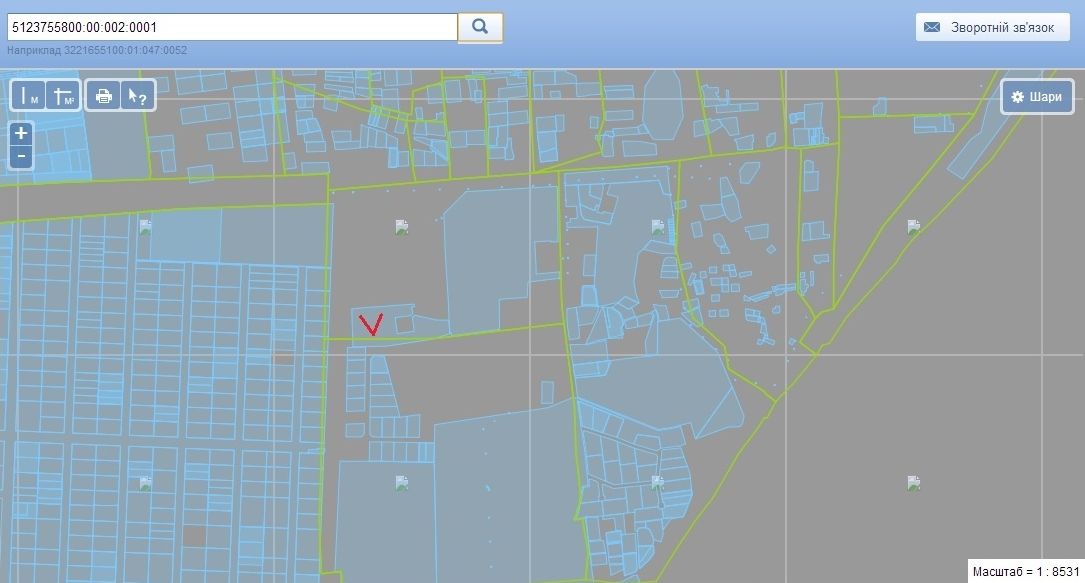Click the Масштаб = 1 : 8531 scale label

tap(1025, 571)
